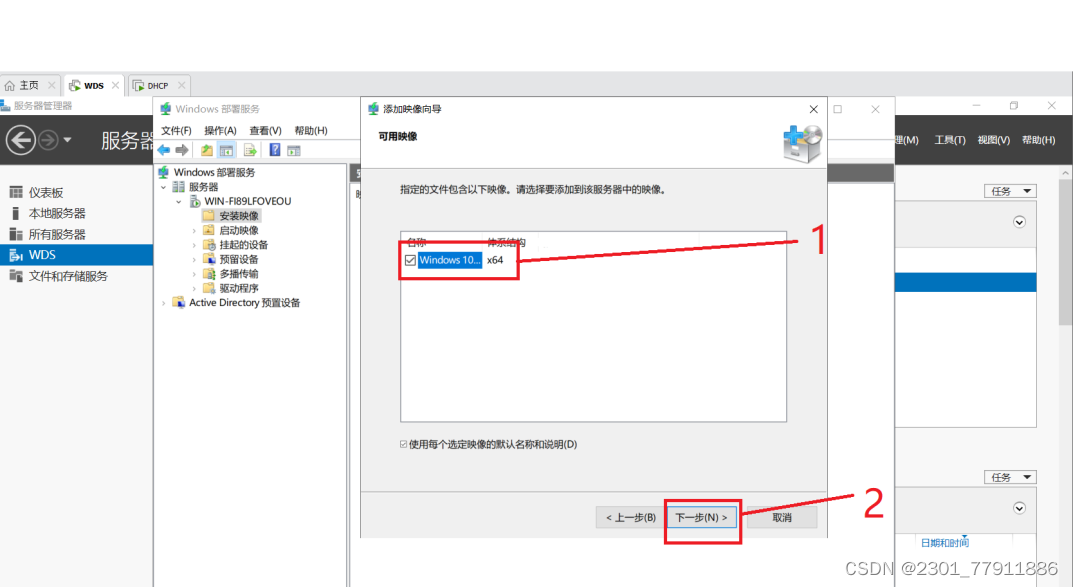Expand the 多播传输 tree node
Screen dimensions: 1073x587
pos(194,274)
